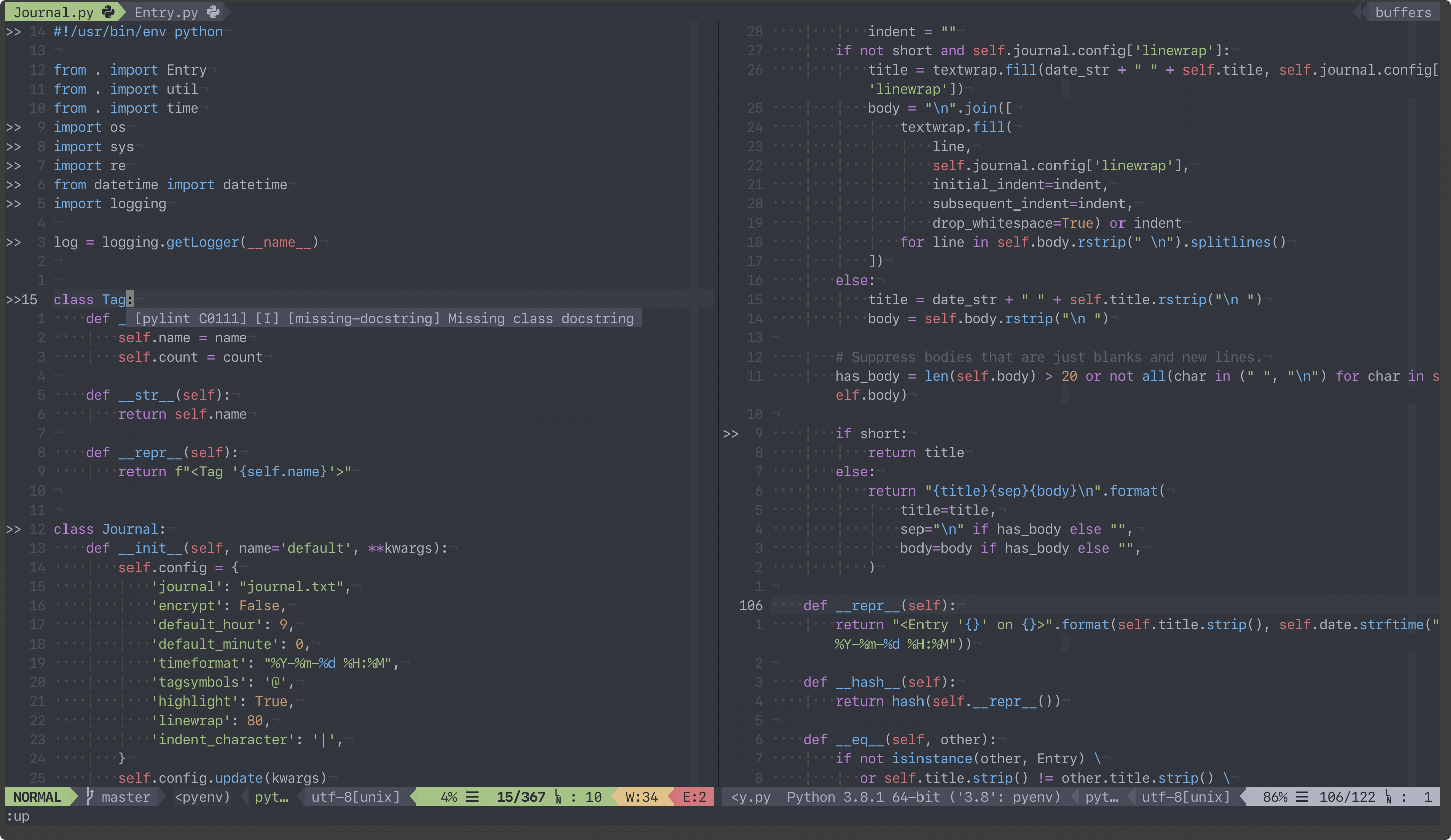1451x840 pixels.
Task: Click the Python icon in Entry.py tab
Action: 213,12
